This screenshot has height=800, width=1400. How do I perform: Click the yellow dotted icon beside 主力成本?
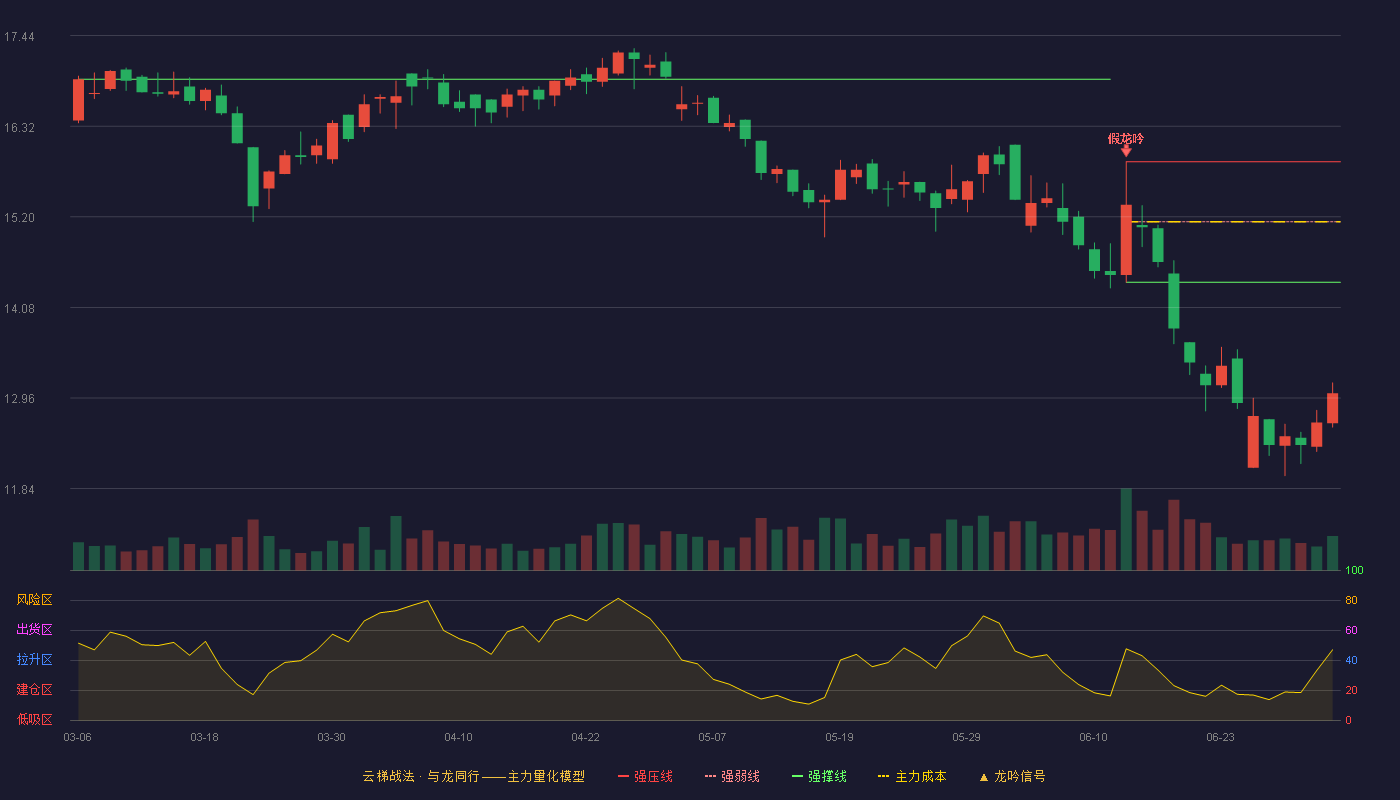[883, 776]
